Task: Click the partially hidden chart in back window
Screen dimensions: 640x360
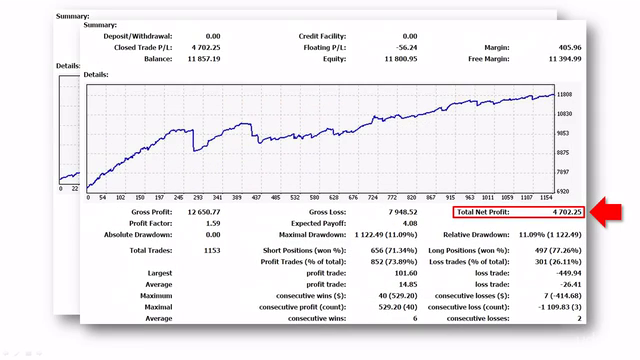Action: (69, 130)
